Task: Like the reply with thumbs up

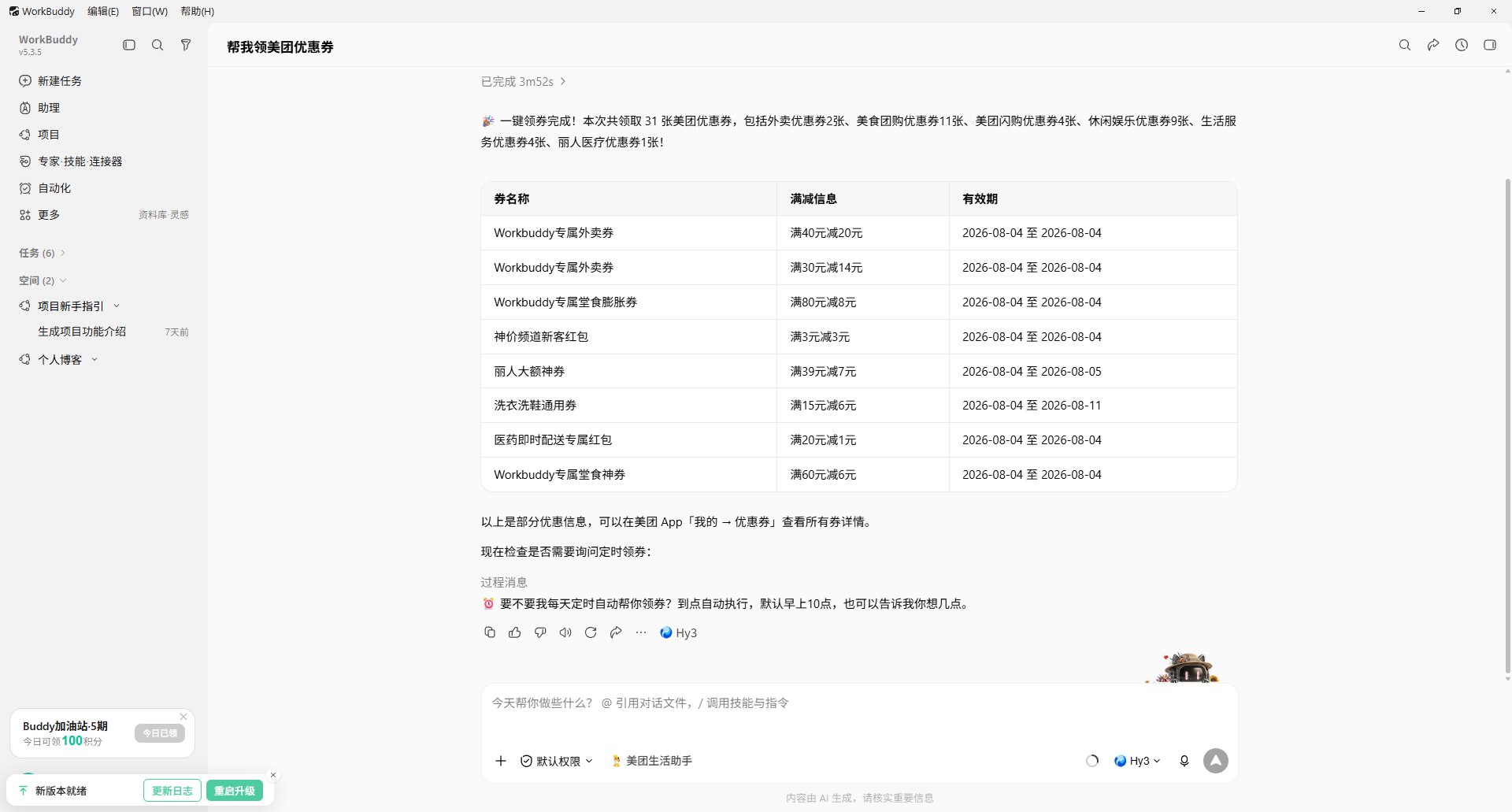Action: tap(515, 632)
